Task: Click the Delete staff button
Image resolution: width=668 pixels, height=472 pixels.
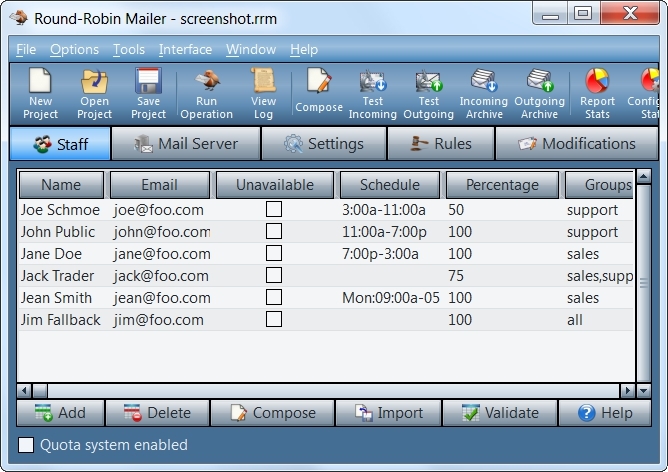Action: tap(157, 413)
